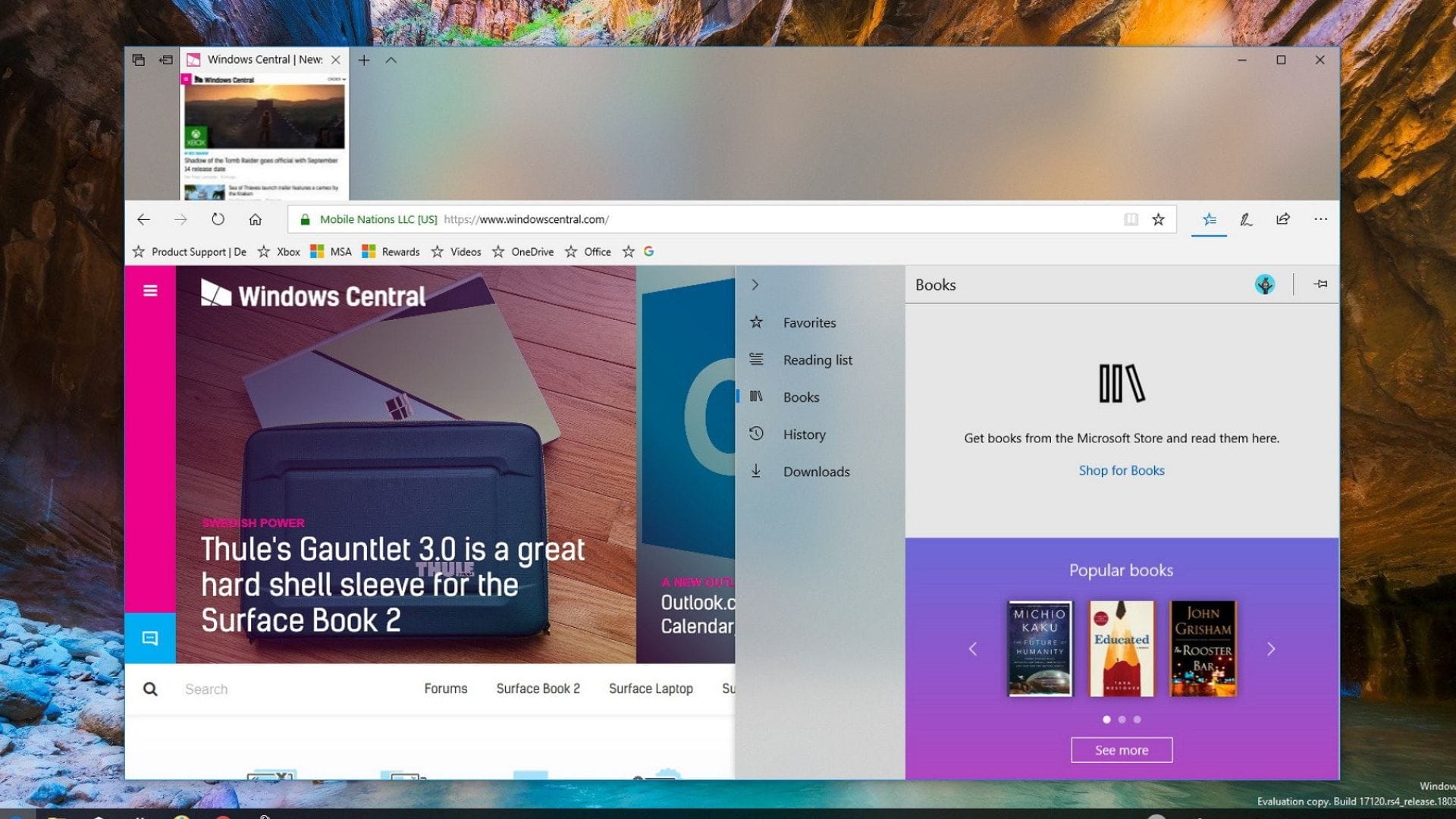1456x819 pixels.
Task: Open John Grisham Rooster Bar book
Action: tap(1203, 648)
